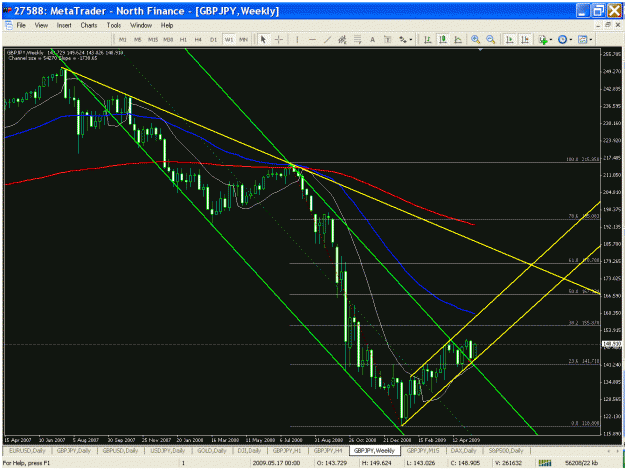This screenshot has height=470, width=625.
Task: Open the Insert menu
Action: pyautogui.click(x=64, y=25)
